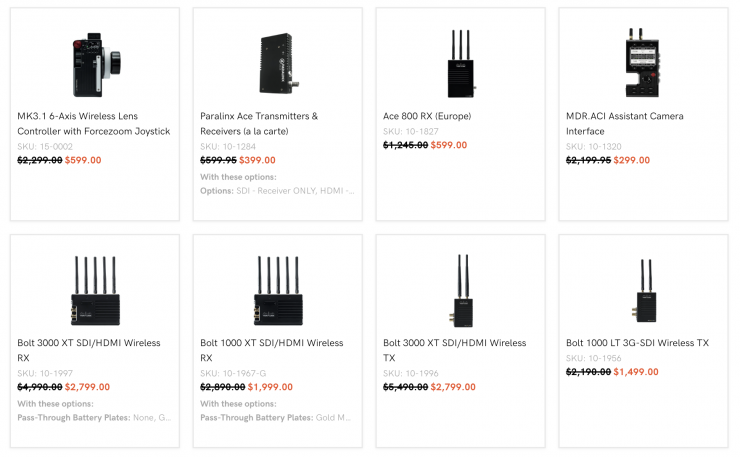
Task: View the Bolt 3000 XT Wireless TX image
Action: point(460,288)
